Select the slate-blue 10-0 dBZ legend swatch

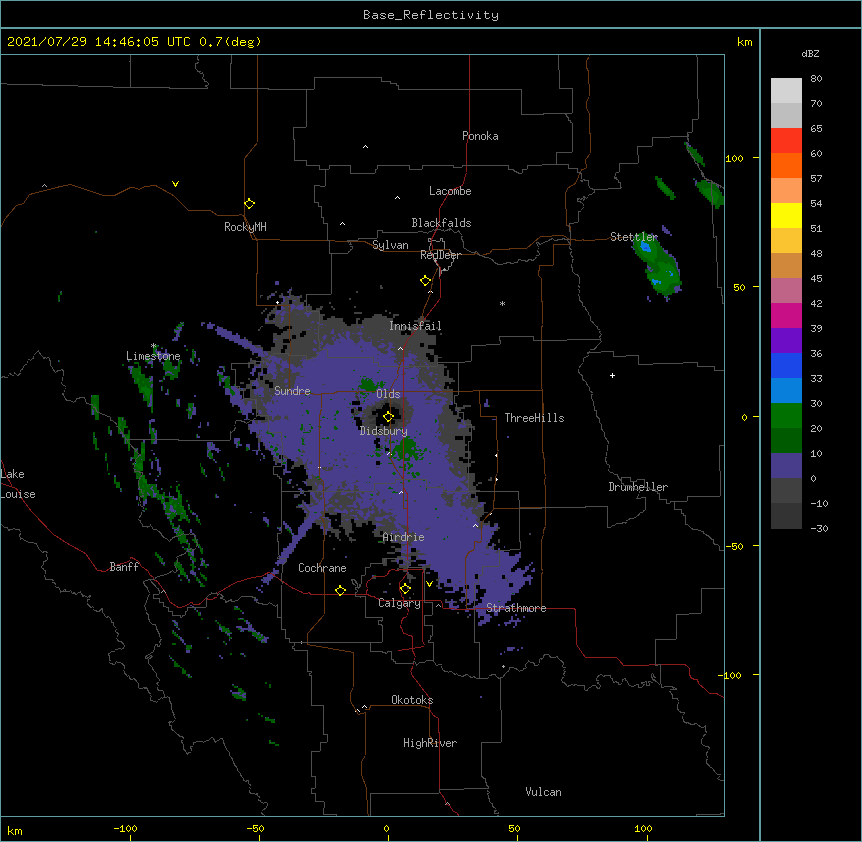(786, 466)
